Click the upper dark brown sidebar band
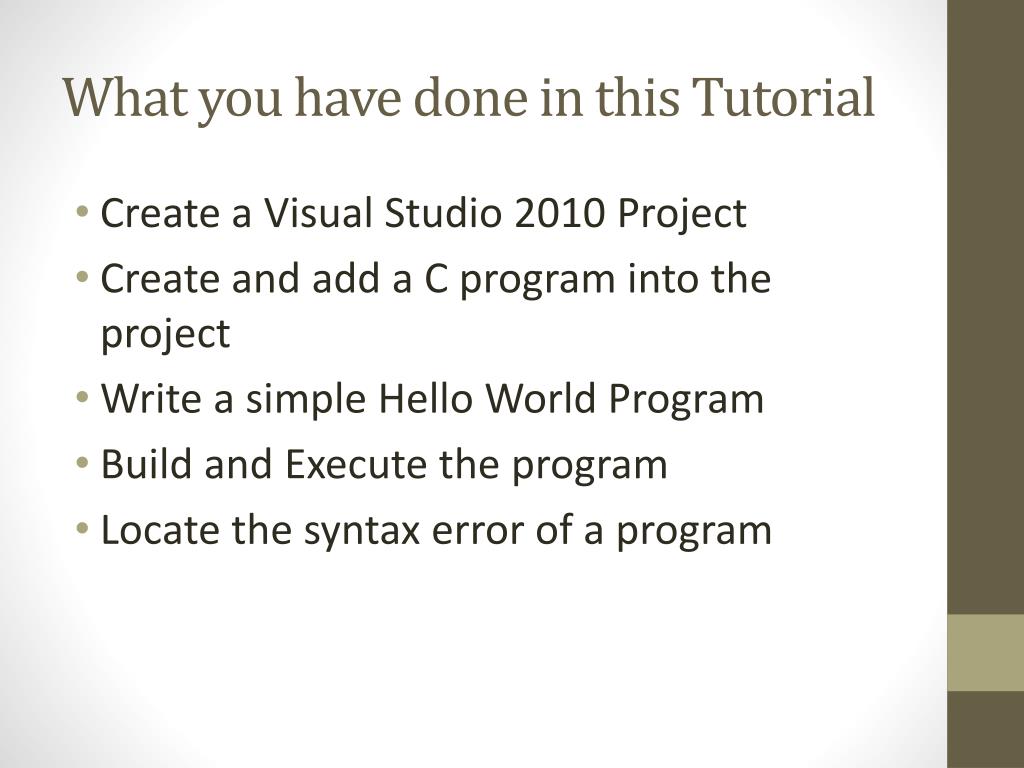This screenshot has height=768, width=1024. (985, 307)
